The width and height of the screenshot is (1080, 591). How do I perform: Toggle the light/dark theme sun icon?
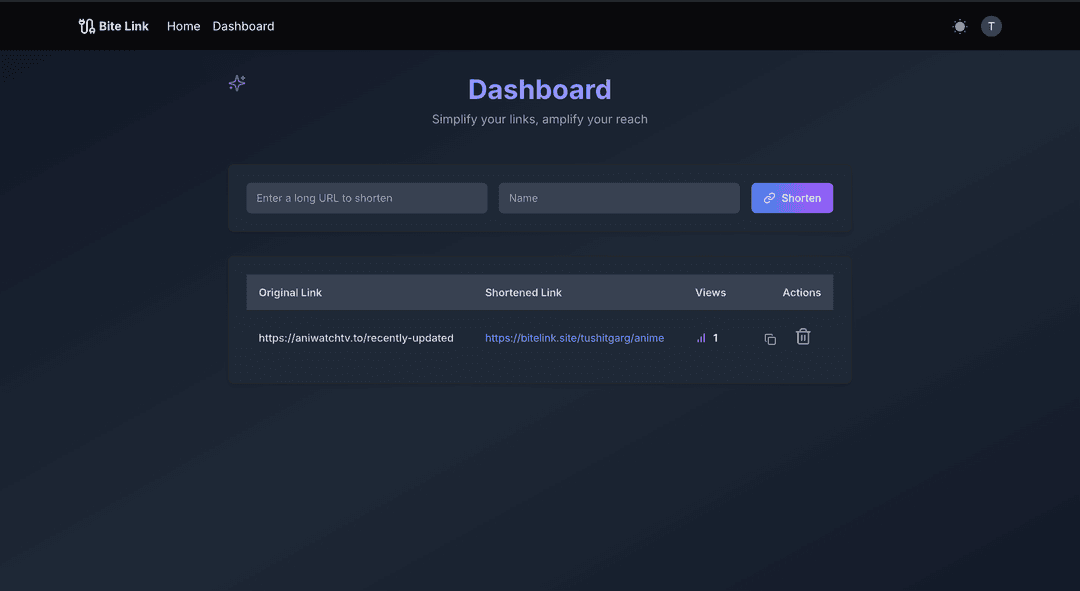pyautogui.click(x=960, y=27)
